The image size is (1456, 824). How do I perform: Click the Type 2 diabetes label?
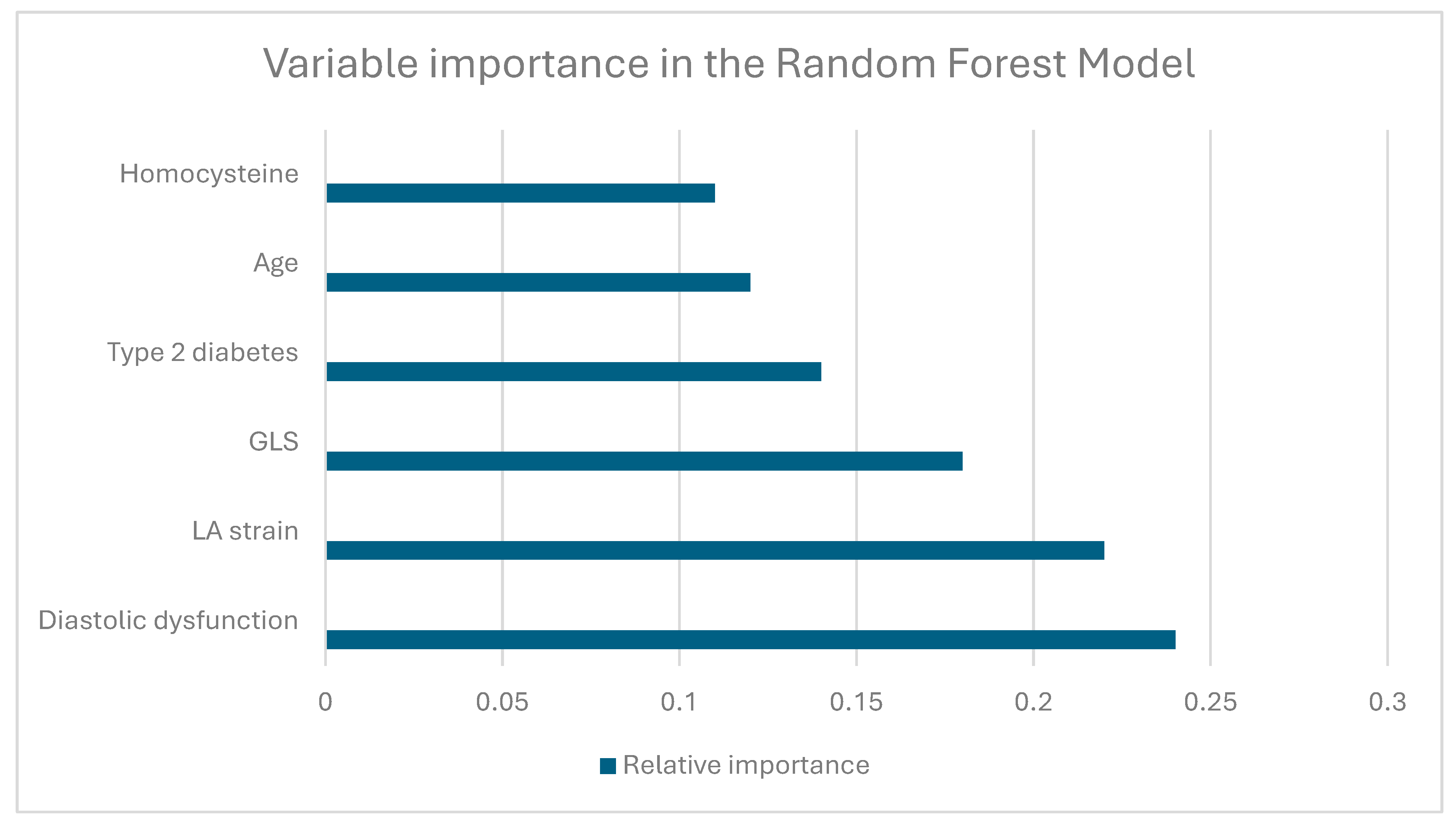202,353
